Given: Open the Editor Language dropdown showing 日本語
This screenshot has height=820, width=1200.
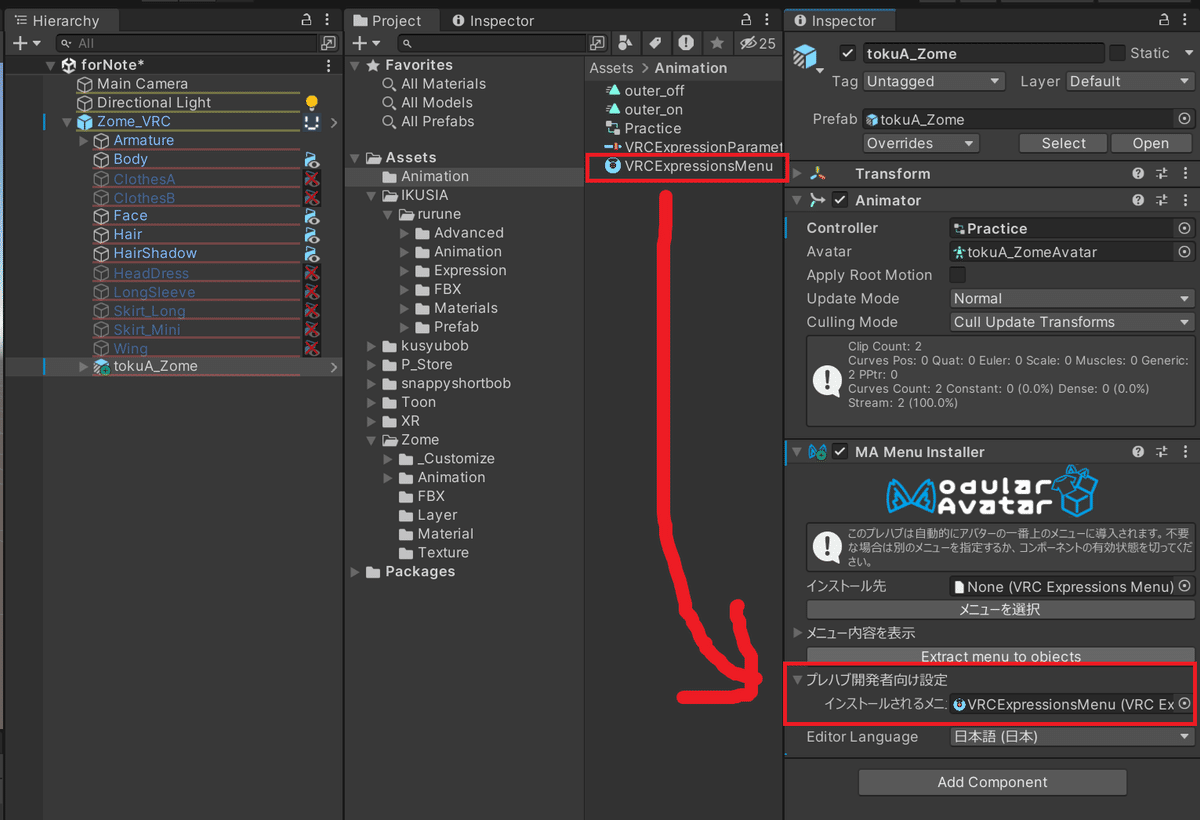Looking at the screenshot, I should click(x=1070, y=737).
